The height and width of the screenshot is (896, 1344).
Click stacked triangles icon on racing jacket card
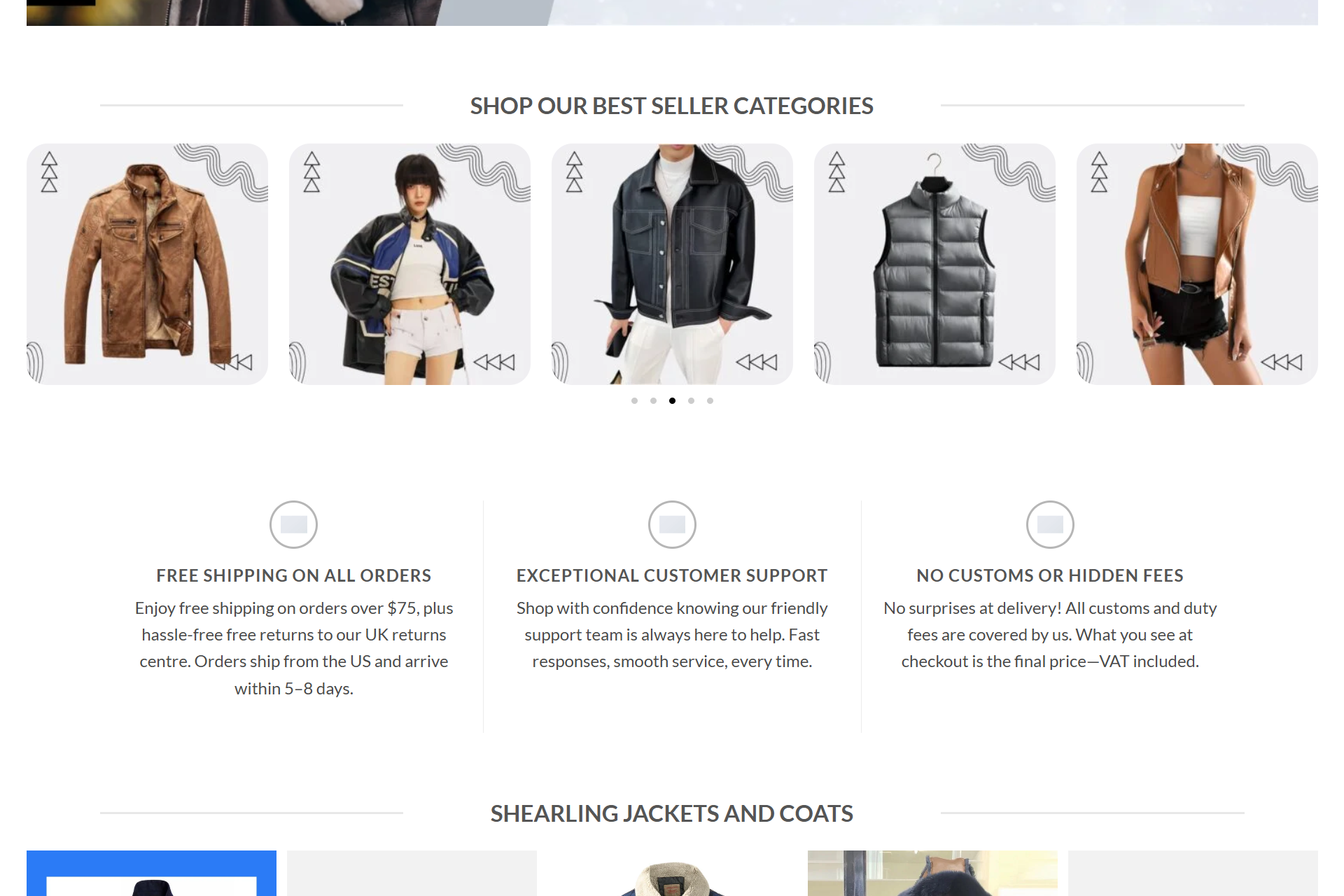[x=311, y=171]
